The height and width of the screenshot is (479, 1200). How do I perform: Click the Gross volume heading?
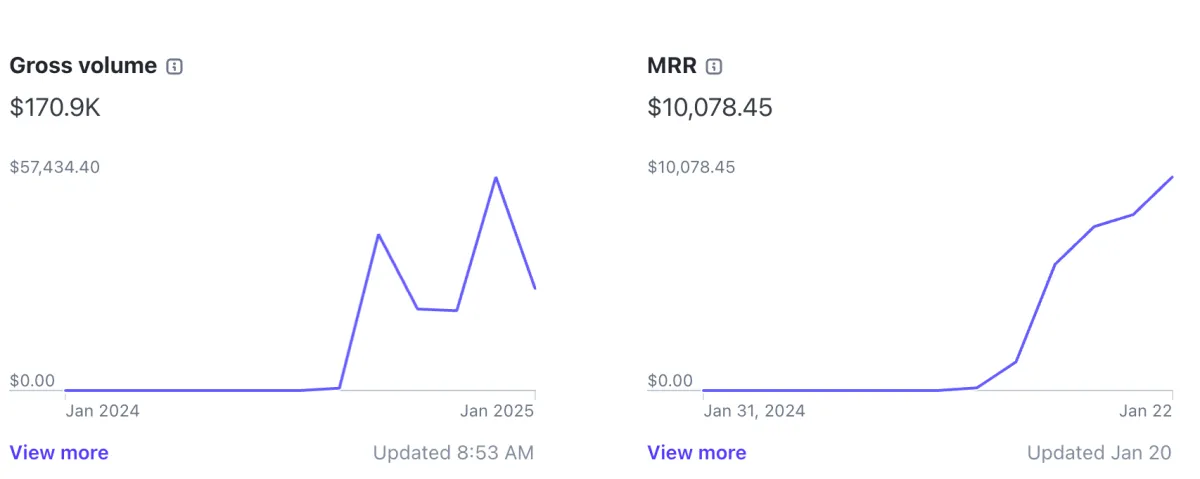83,66
